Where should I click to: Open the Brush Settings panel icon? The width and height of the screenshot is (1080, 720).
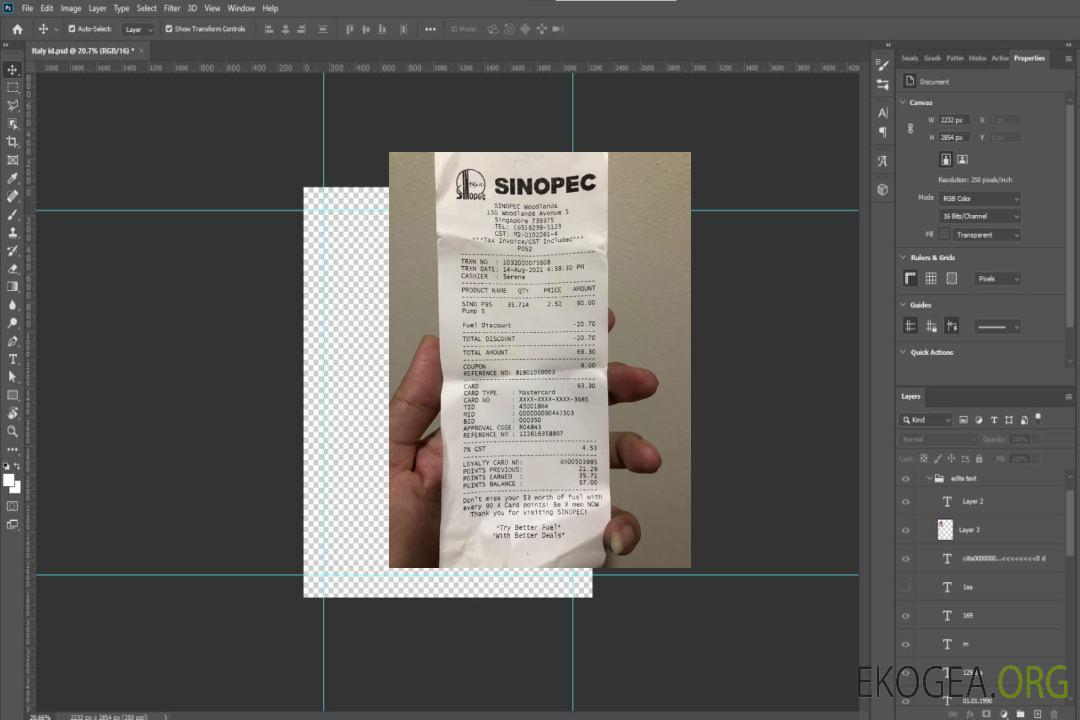click(883, 65)
